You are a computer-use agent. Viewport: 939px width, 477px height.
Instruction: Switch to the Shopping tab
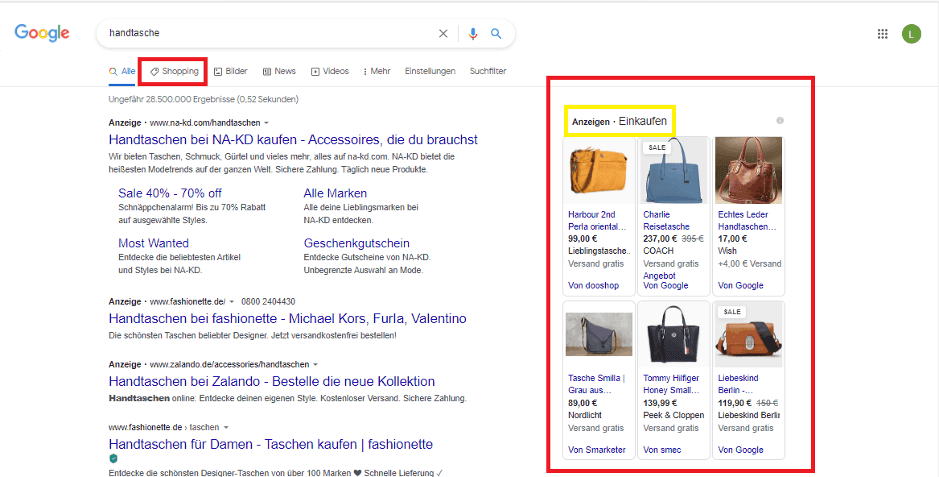[174, 71]
